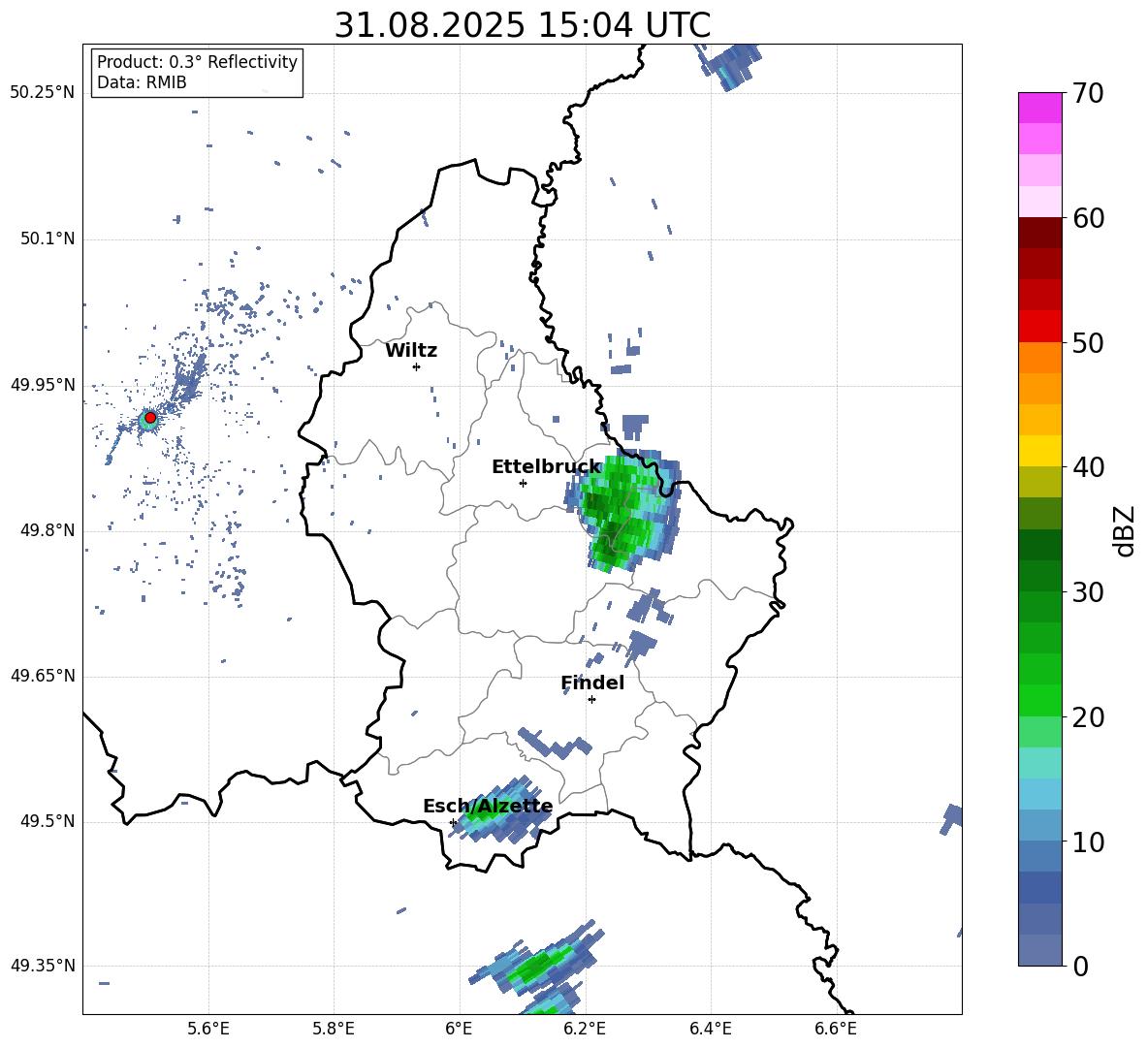Screen dimensions: 1148x1048
Task: Click 'Data: RMIB' text
Action: 142,82
